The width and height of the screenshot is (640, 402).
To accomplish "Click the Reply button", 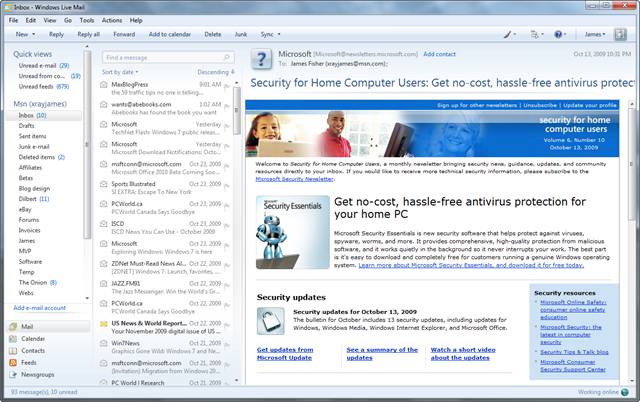I will 56,35.
